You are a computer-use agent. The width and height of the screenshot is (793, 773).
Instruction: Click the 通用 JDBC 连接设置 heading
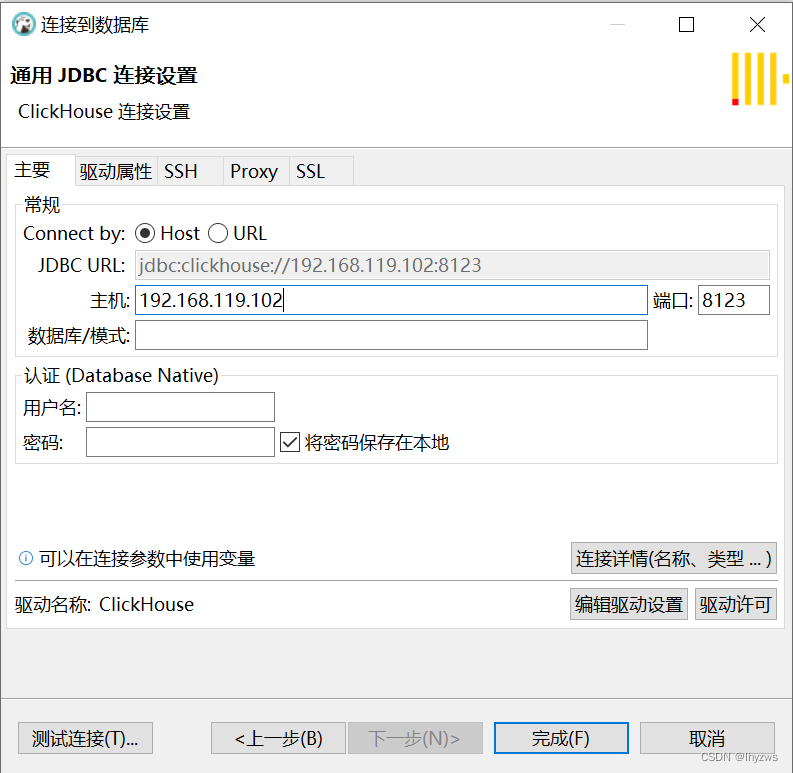click(x=104, y=75)
